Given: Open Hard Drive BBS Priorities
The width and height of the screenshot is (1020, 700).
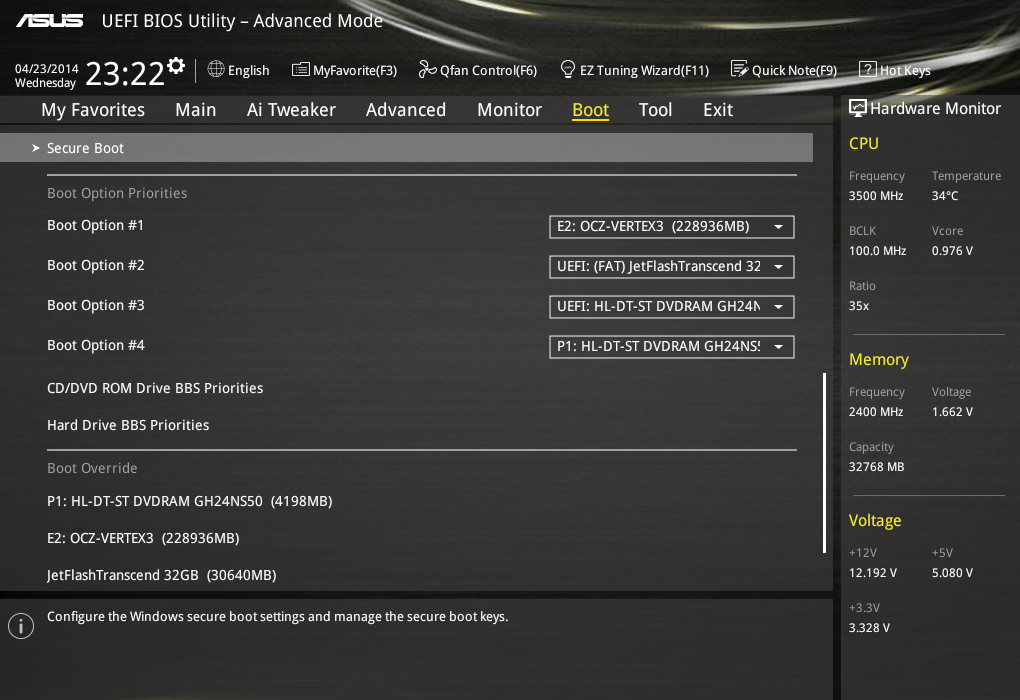Looking at the screenshot, I should pos(128,425).
